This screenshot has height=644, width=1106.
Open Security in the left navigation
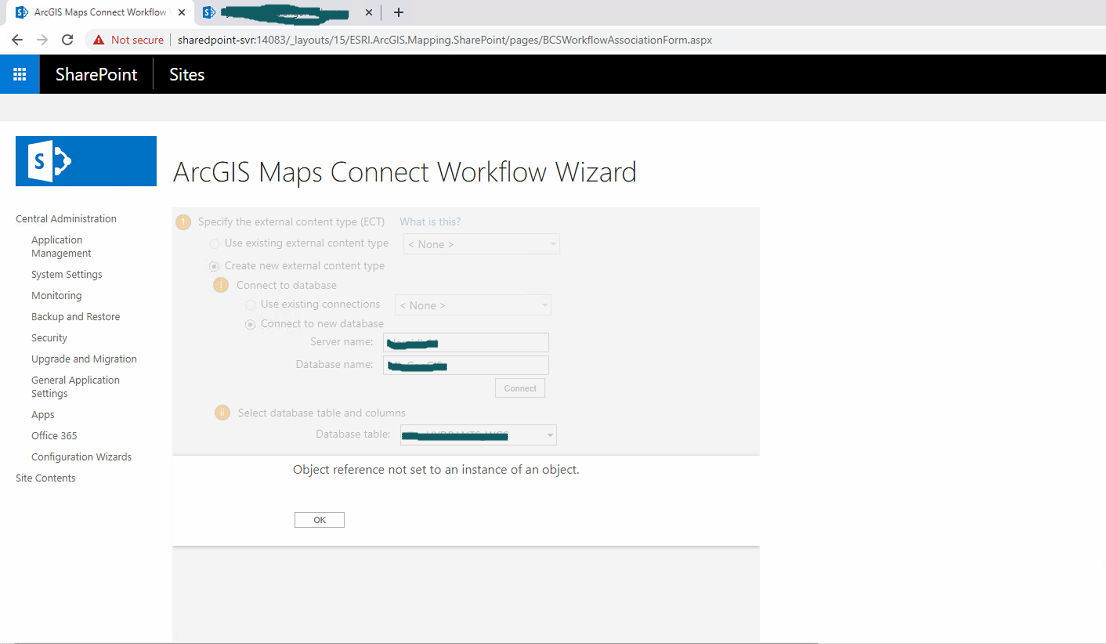coord(49,338)
